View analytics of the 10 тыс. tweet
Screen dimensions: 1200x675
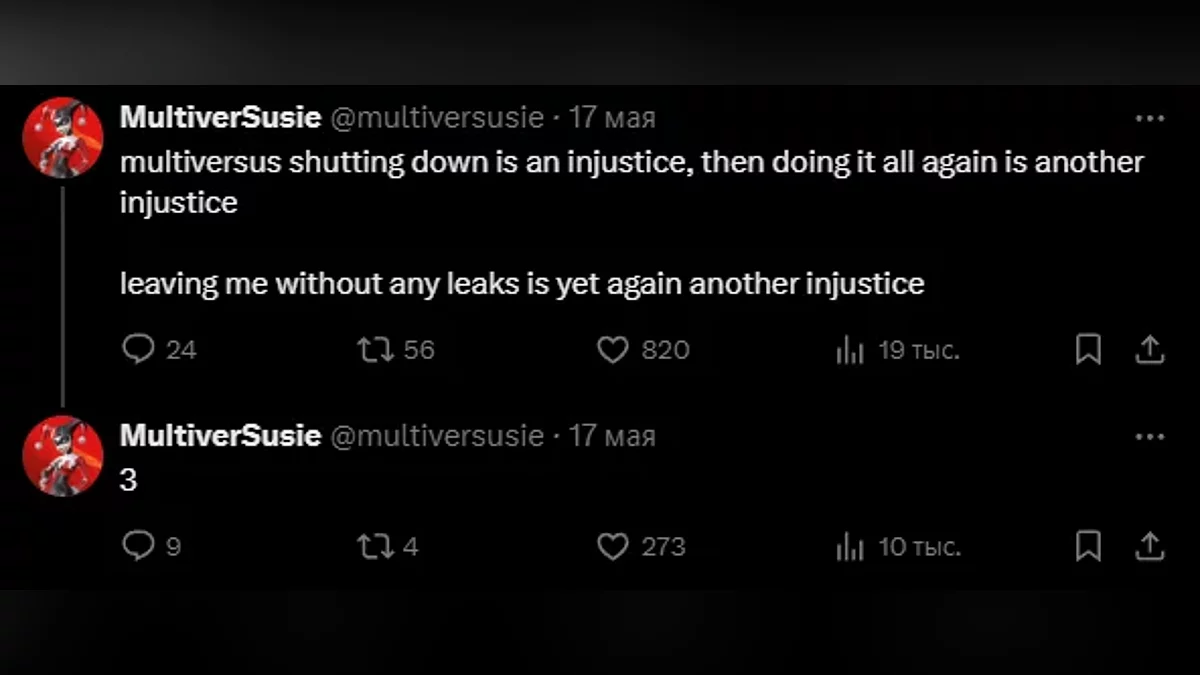tap(849, 547)
